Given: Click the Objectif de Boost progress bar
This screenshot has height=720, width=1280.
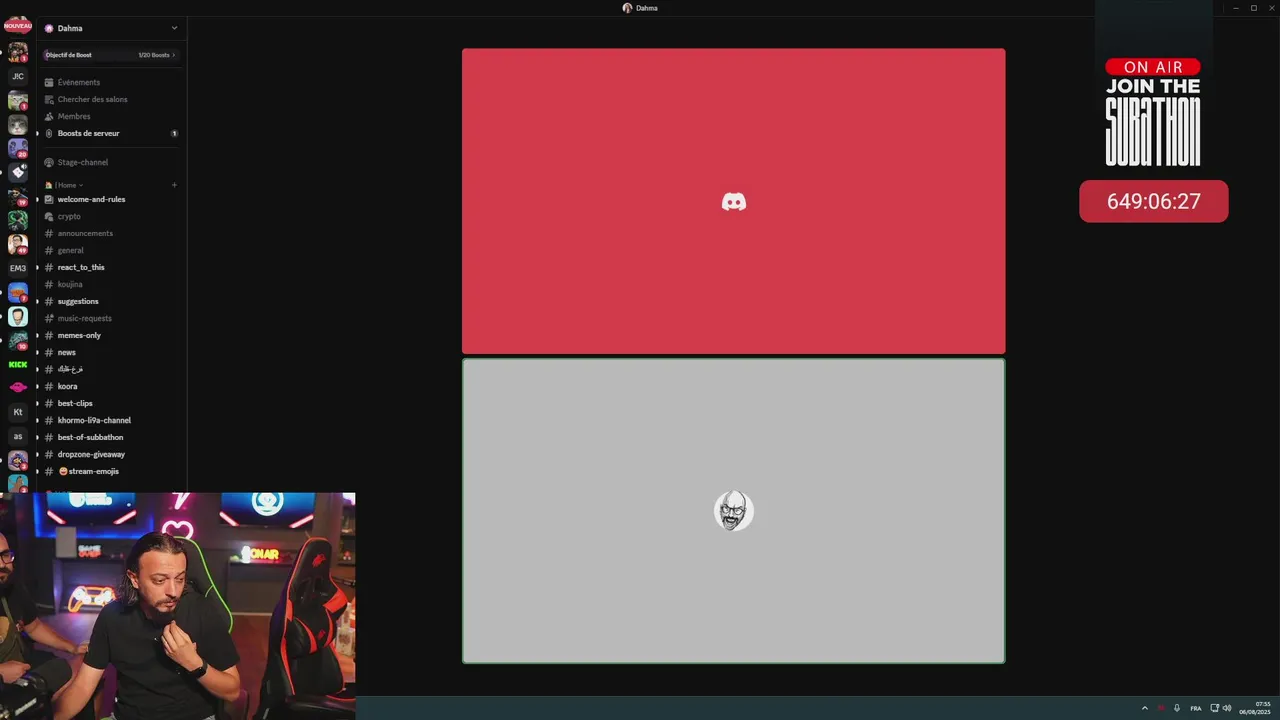Looking at the screenshot, I should tap(110, 55).
